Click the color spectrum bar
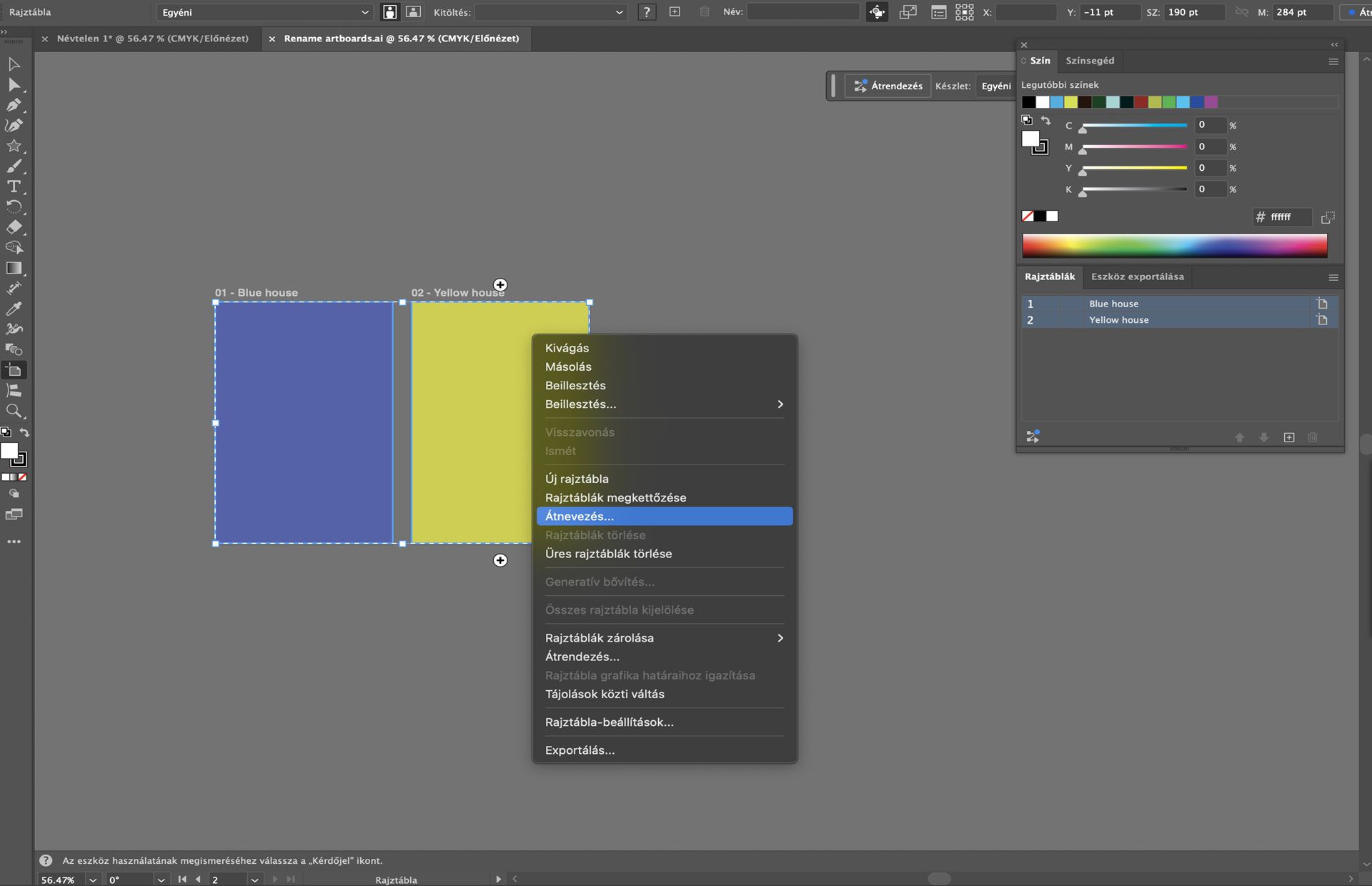 pyautogui.click(x=1174, y=245)
